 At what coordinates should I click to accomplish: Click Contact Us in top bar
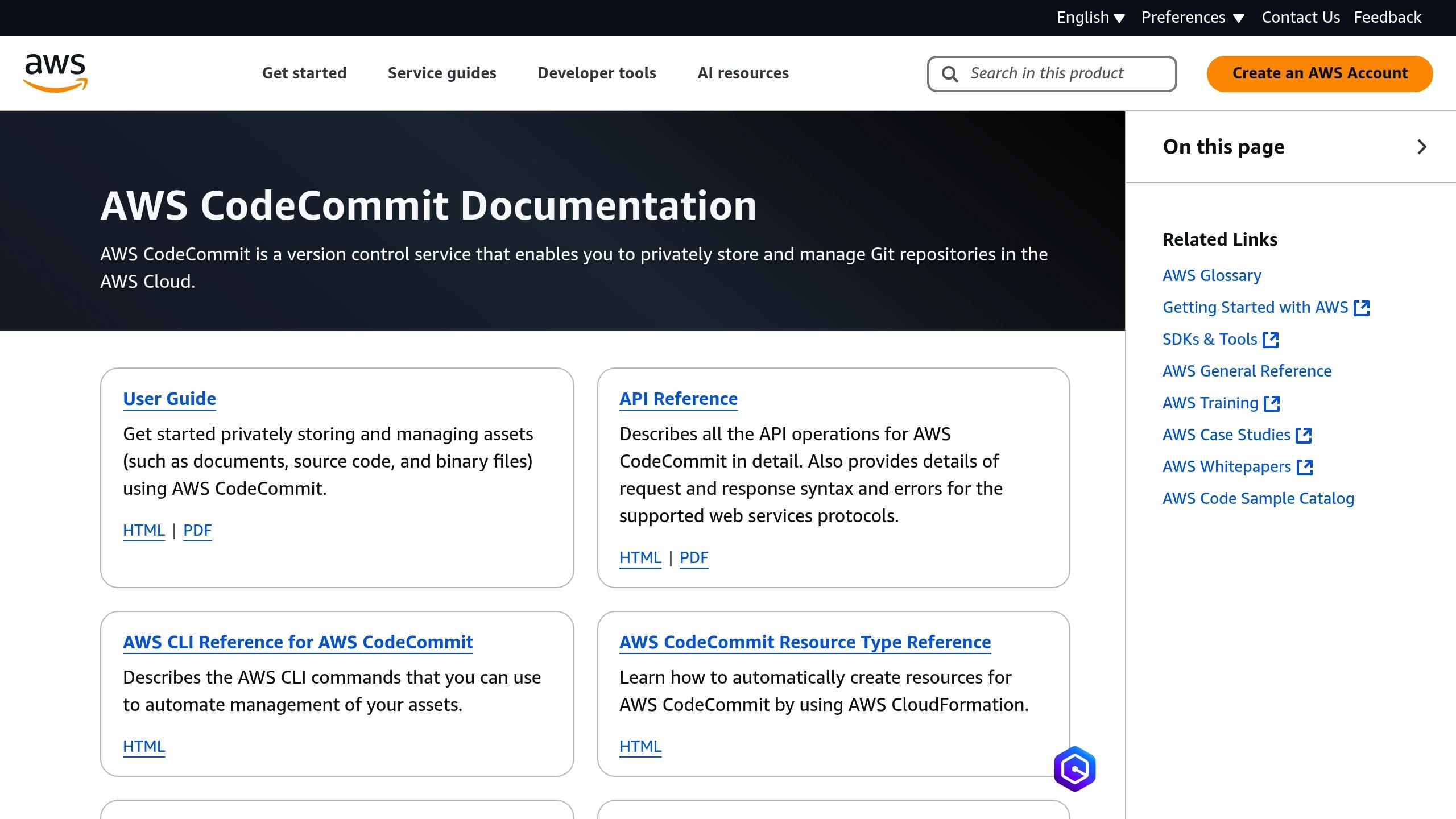click(x=1301, y=18)
